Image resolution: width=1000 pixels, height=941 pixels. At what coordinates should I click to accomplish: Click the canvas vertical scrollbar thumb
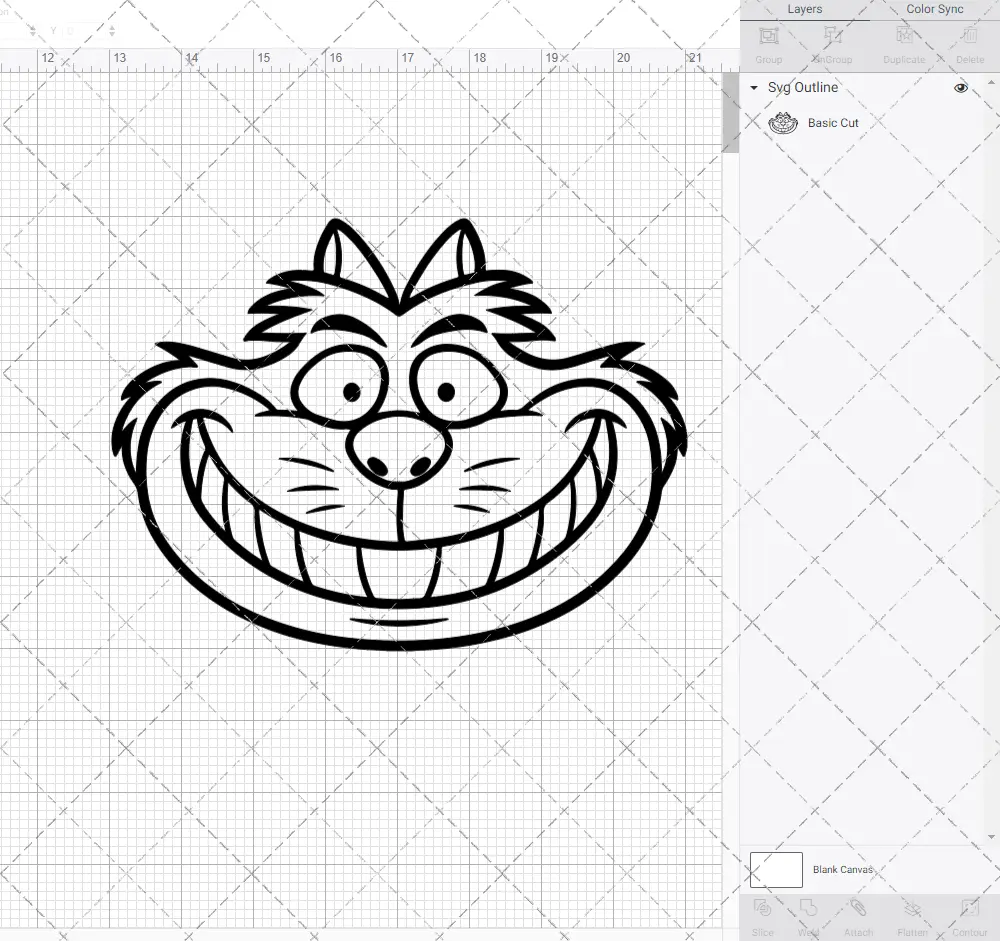730,113
